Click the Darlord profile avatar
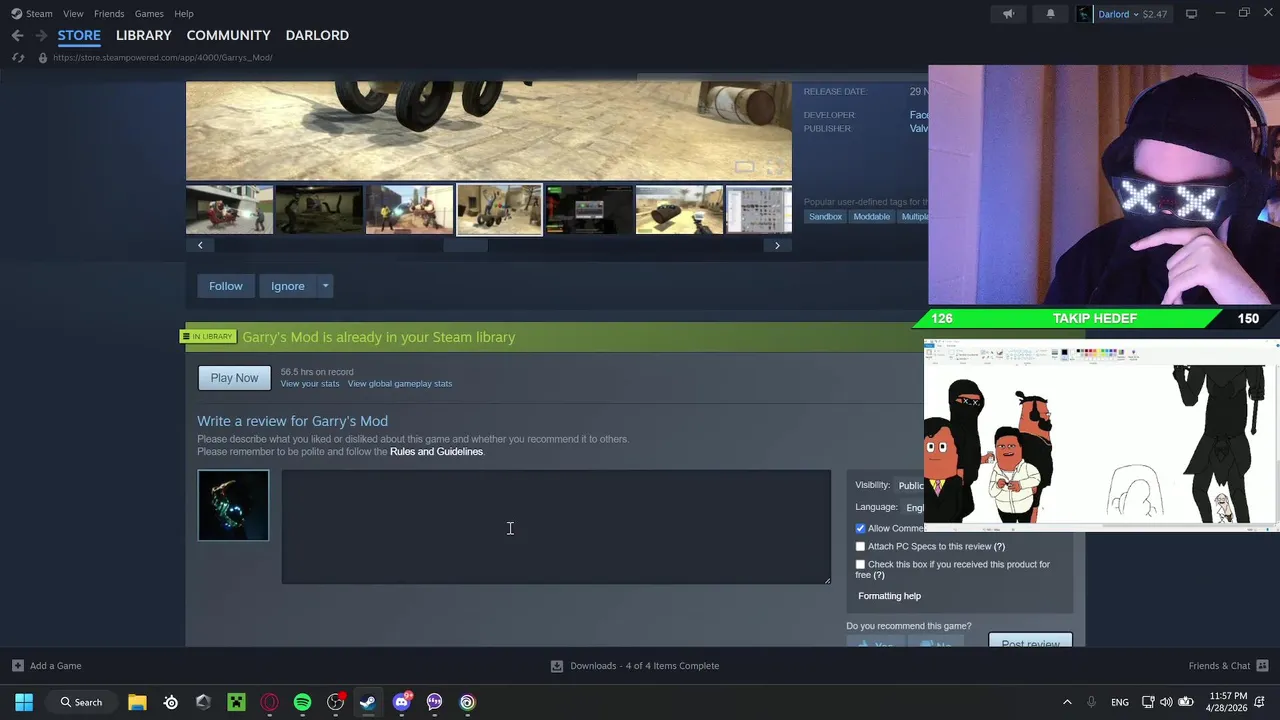 (1085, 14)
